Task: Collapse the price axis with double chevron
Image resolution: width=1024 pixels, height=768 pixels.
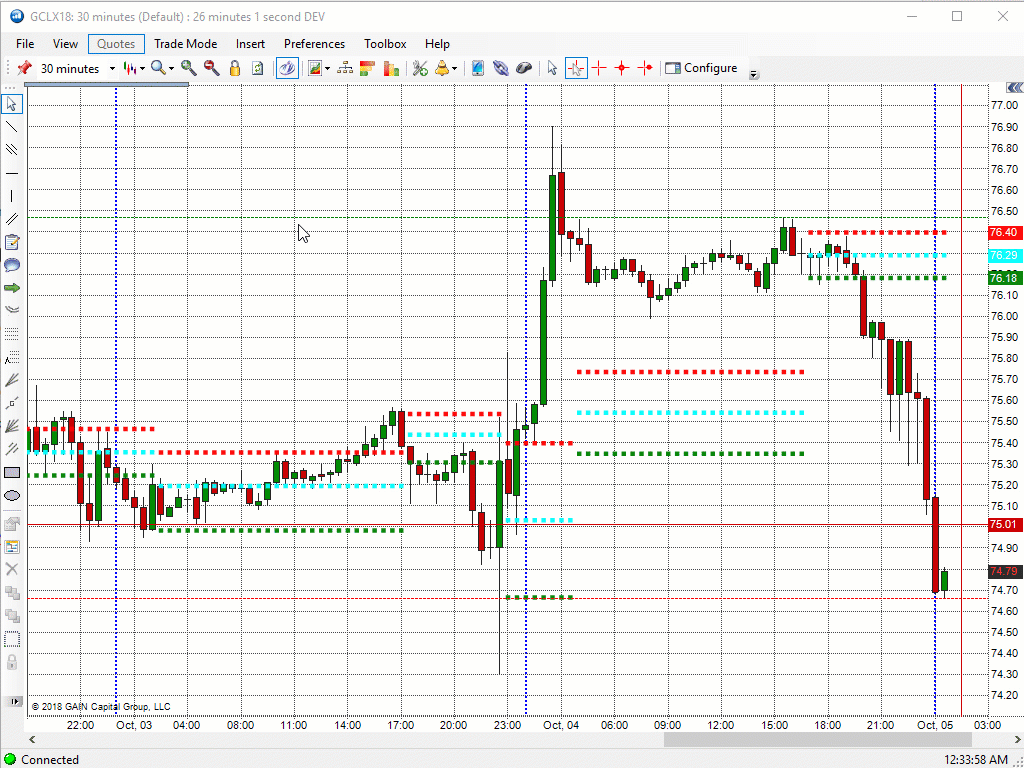Action: pos(1014,88)
